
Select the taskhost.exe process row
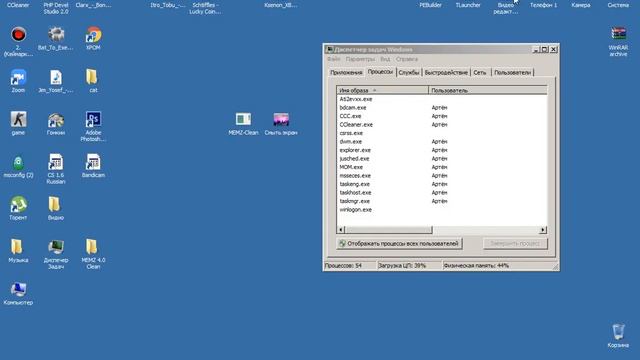(442, 192)
